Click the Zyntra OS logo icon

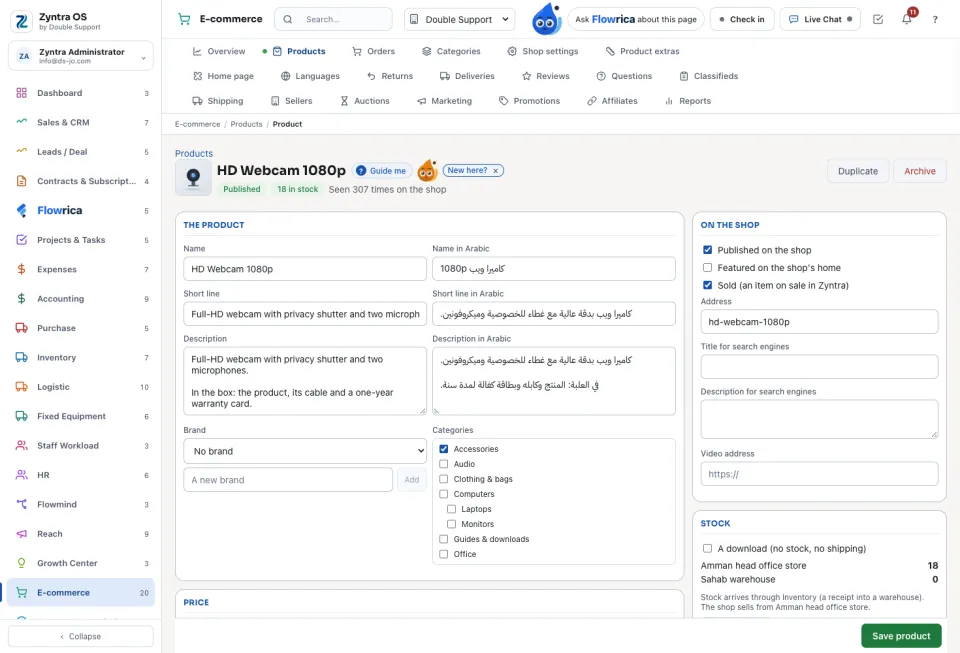tap(21, 21)
